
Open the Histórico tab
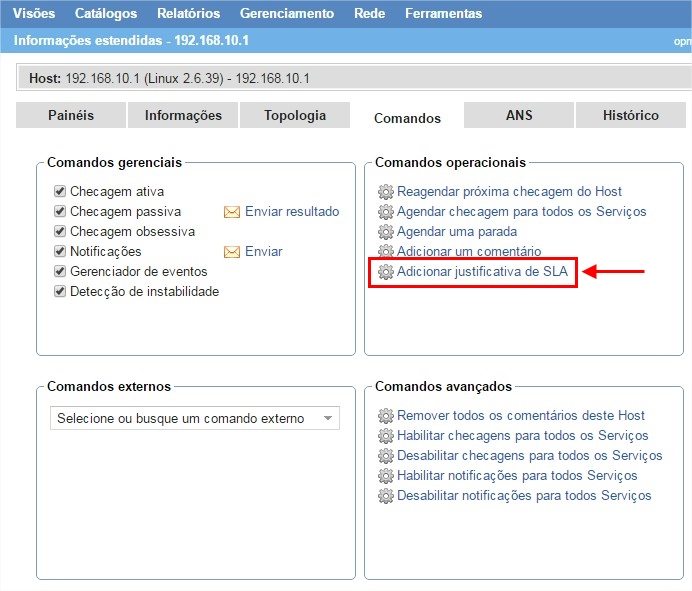630,115
